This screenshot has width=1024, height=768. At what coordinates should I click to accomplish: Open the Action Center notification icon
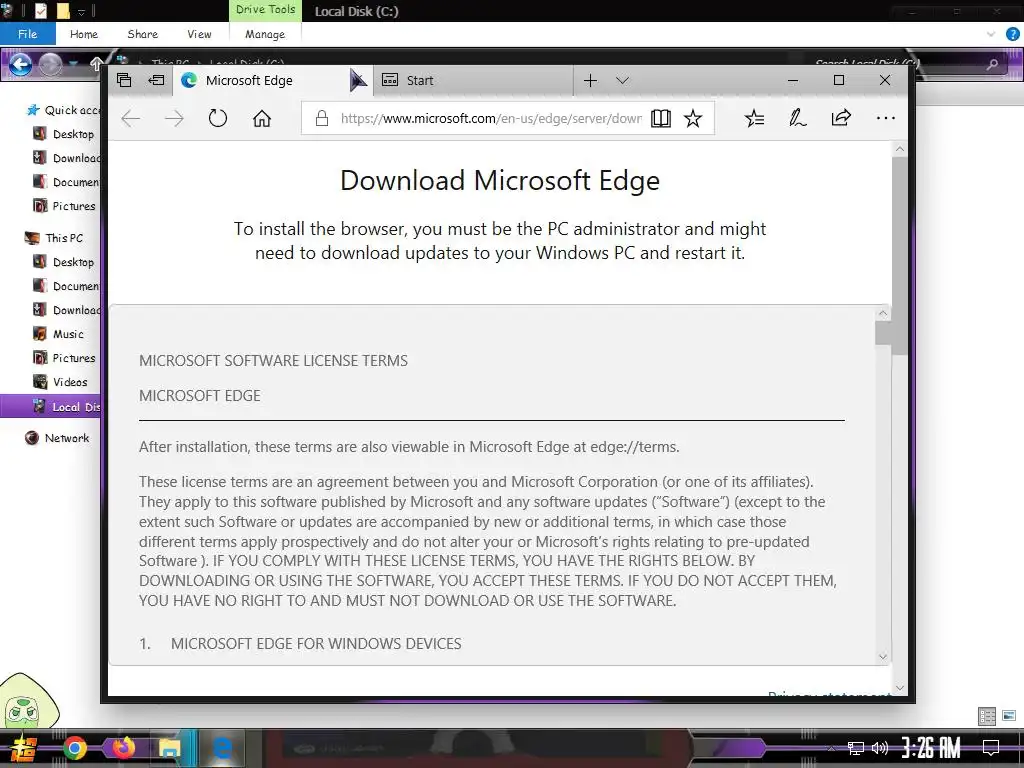click(991, 748)
